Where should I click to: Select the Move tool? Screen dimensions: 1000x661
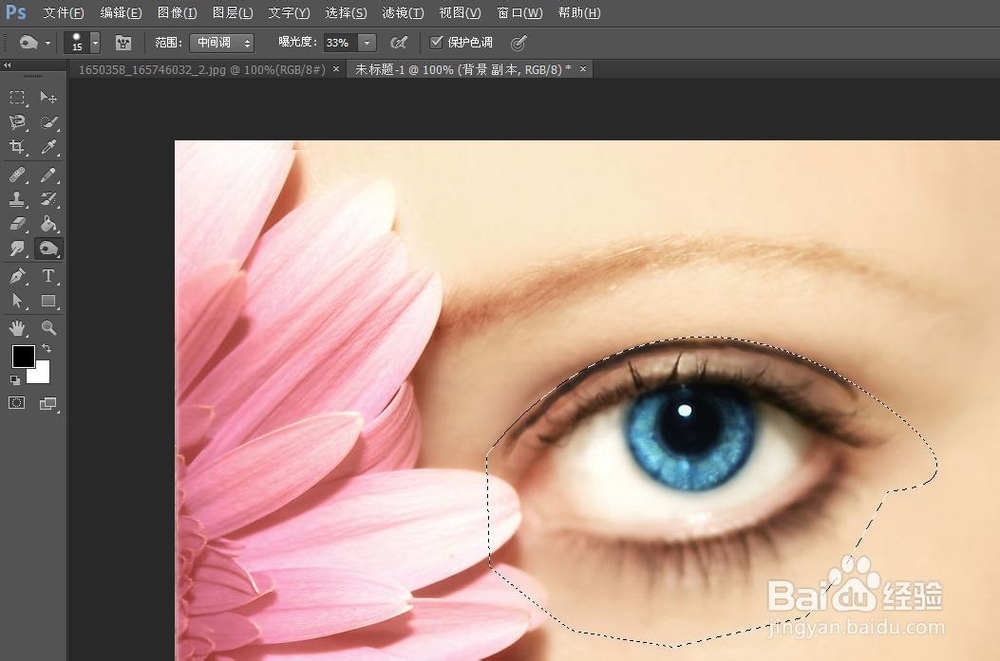47,97
